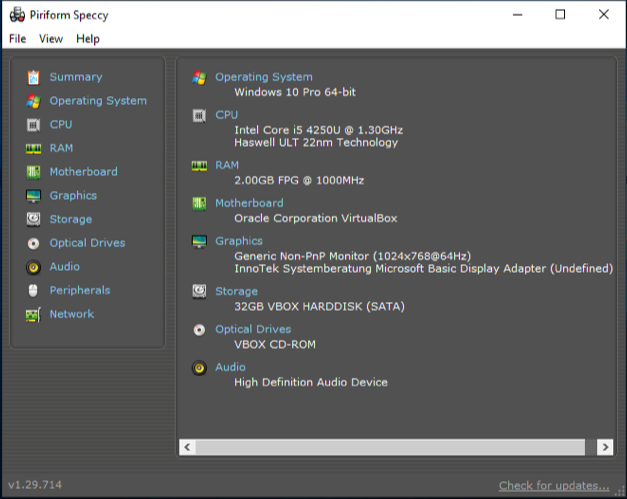Open the File menu

(x=18, y=39)
